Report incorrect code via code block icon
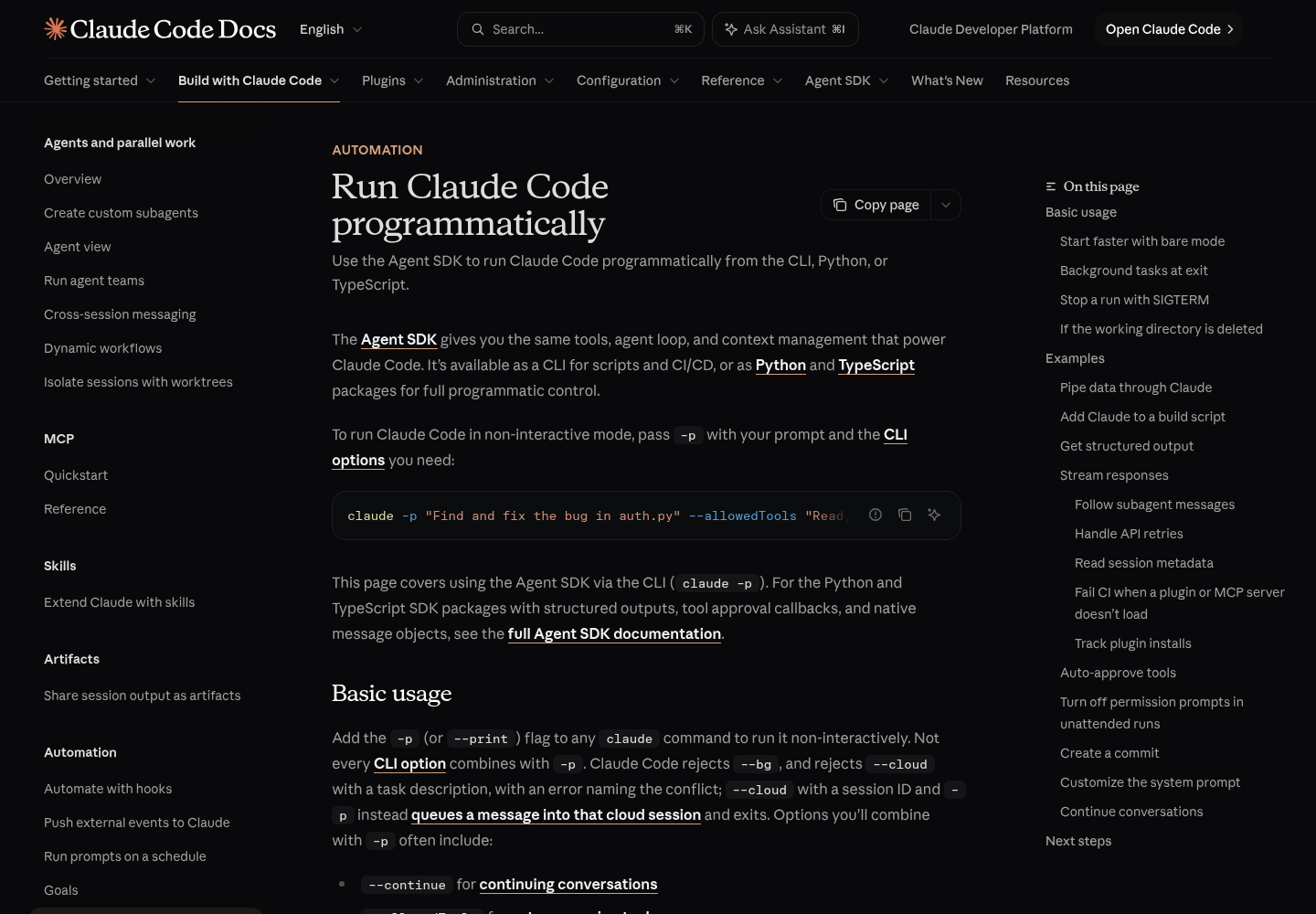The width and height of the screenshot is (1316, 914). pyautogui.click(x=876, y=515)
